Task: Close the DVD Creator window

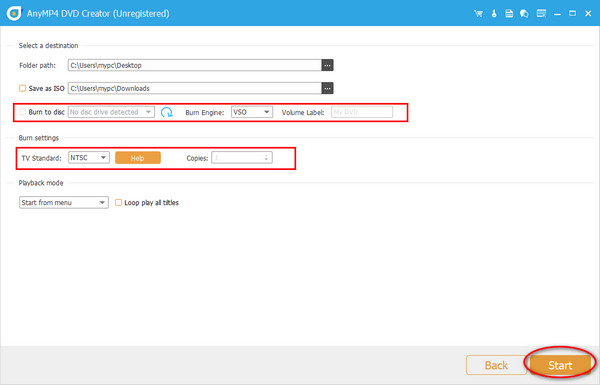Action: [588, 14]
